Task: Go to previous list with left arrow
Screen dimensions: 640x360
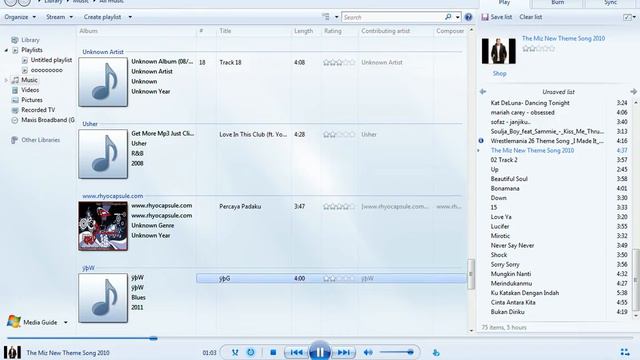Action: 483,91
